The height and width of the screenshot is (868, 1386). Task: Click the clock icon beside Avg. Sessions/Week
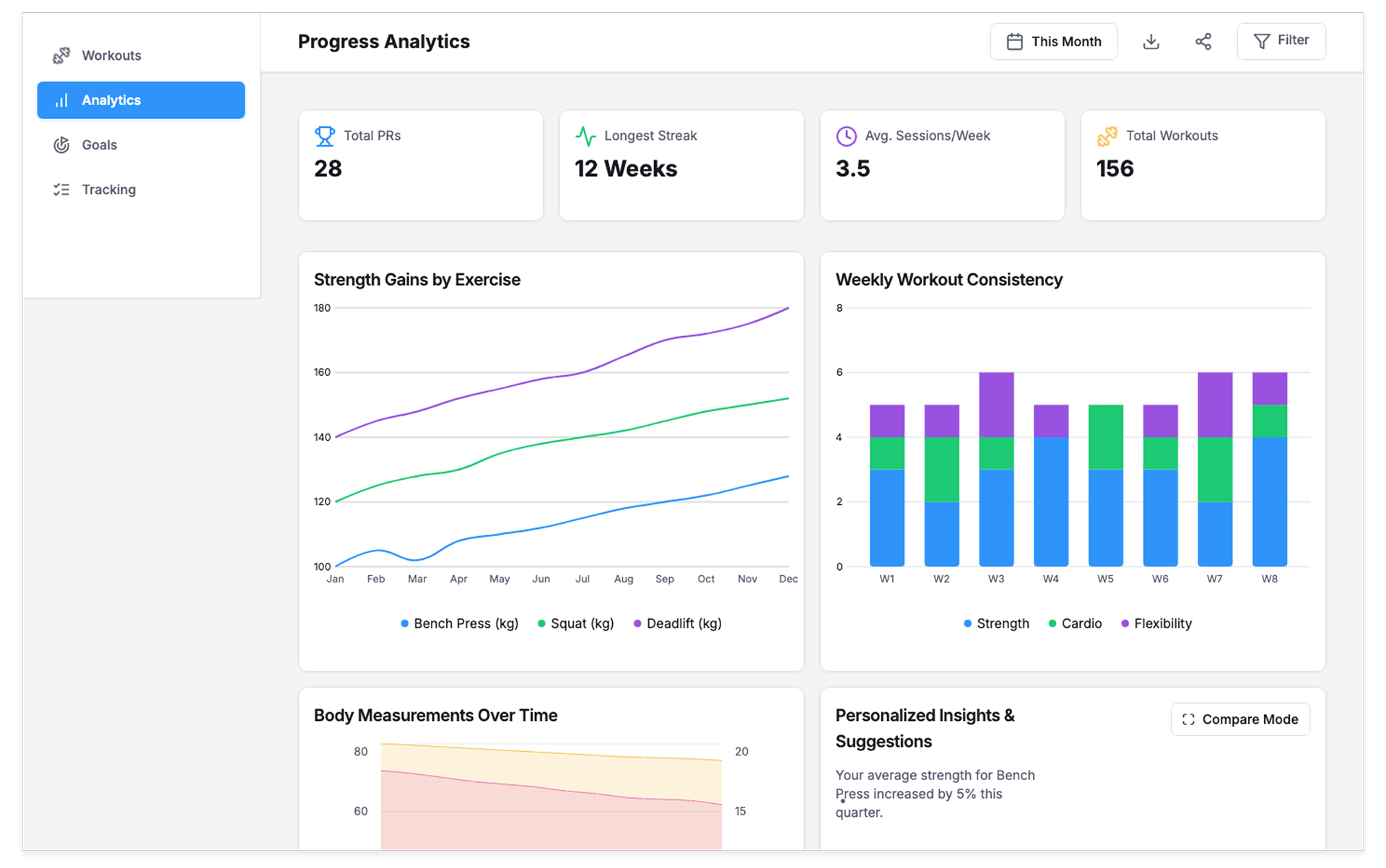[846, 136]
